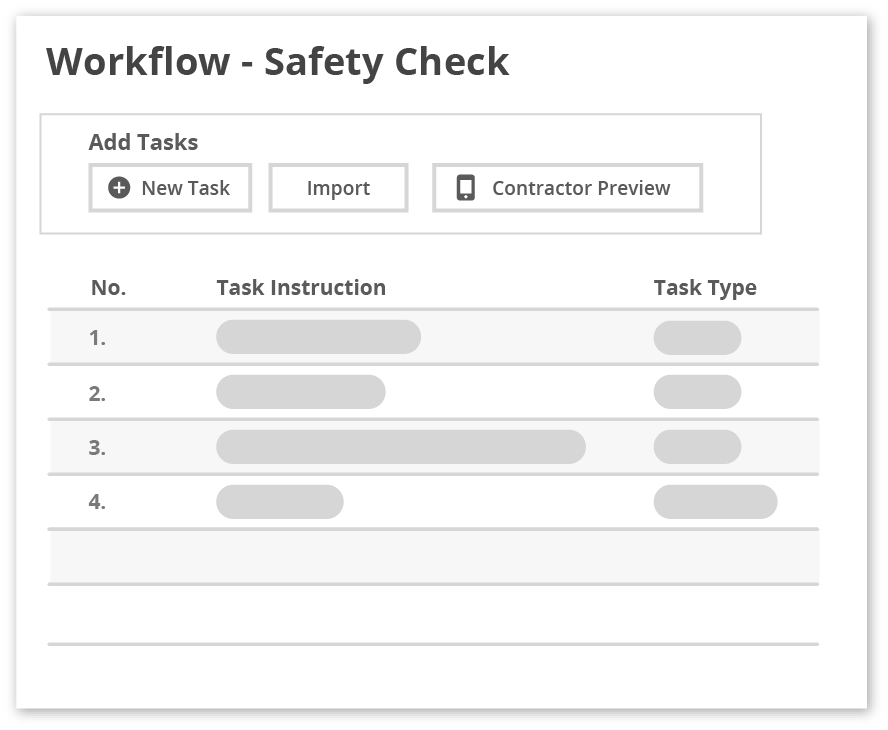Click the wide task type in row 4
888x730 pixels.
715,502
